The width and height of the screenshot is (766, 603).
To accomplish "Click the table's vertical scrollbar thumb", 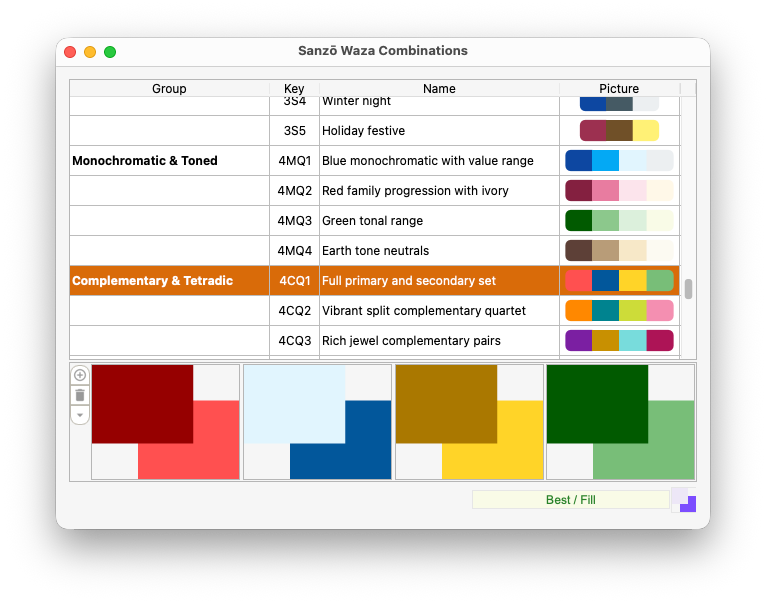I will click(x=688, y=289).
